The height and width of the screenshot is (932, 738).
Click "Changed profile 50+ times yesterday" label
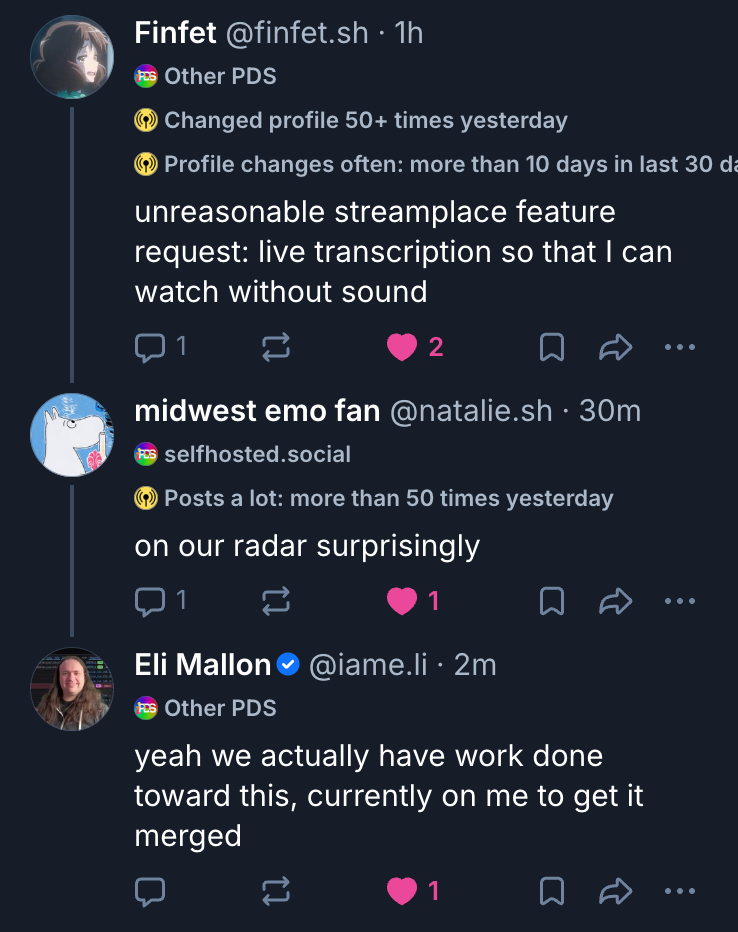point(365,121)
